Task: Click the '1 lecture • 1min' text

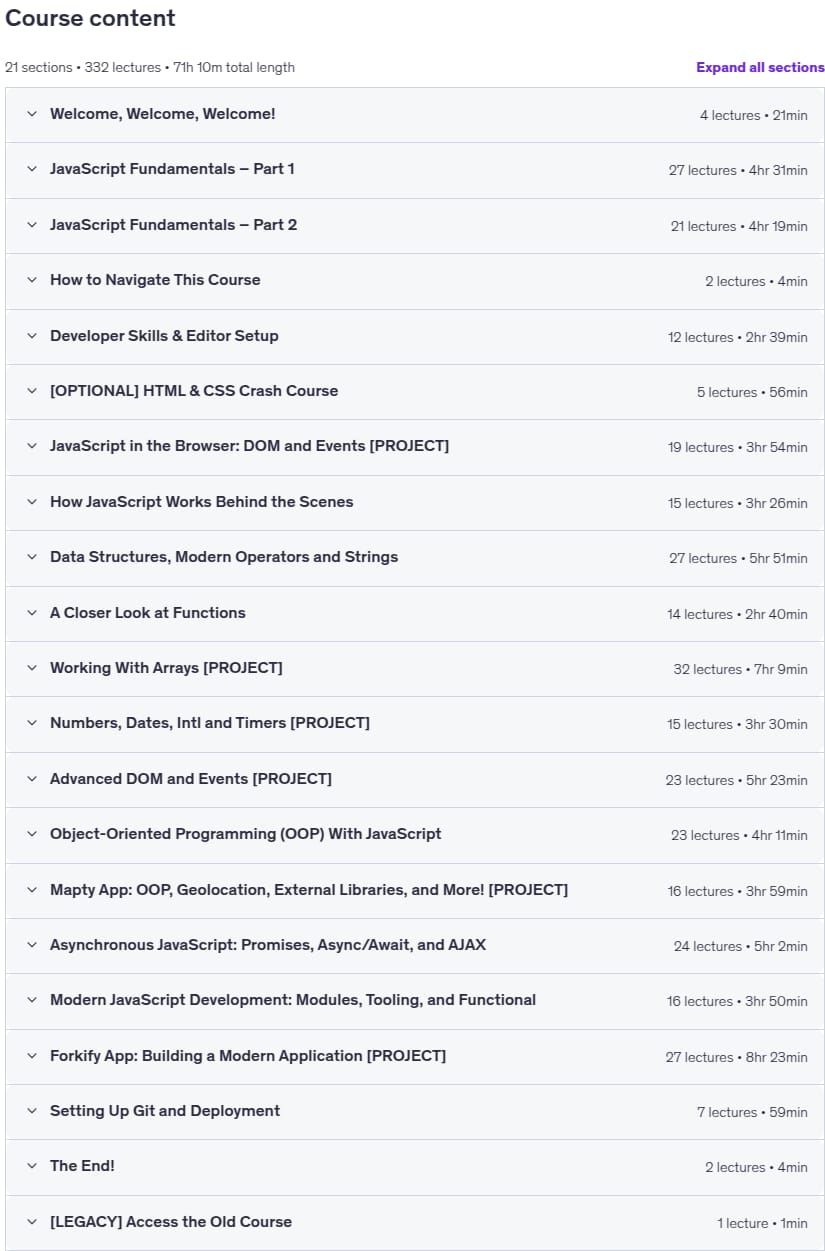Action: (x=762, y=1223)
